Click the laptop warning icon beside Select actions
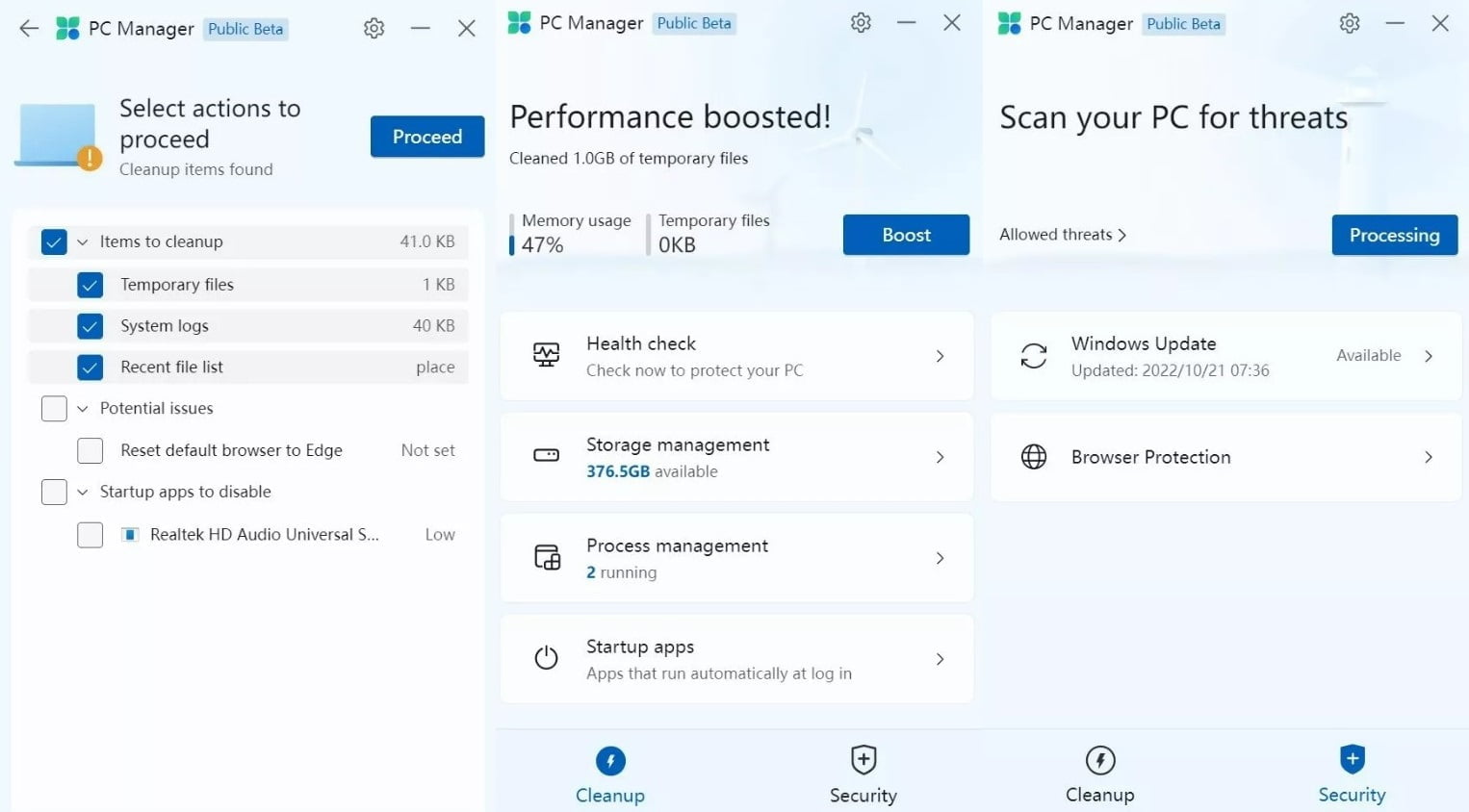 pyautogui.click(x=60, y=137)
